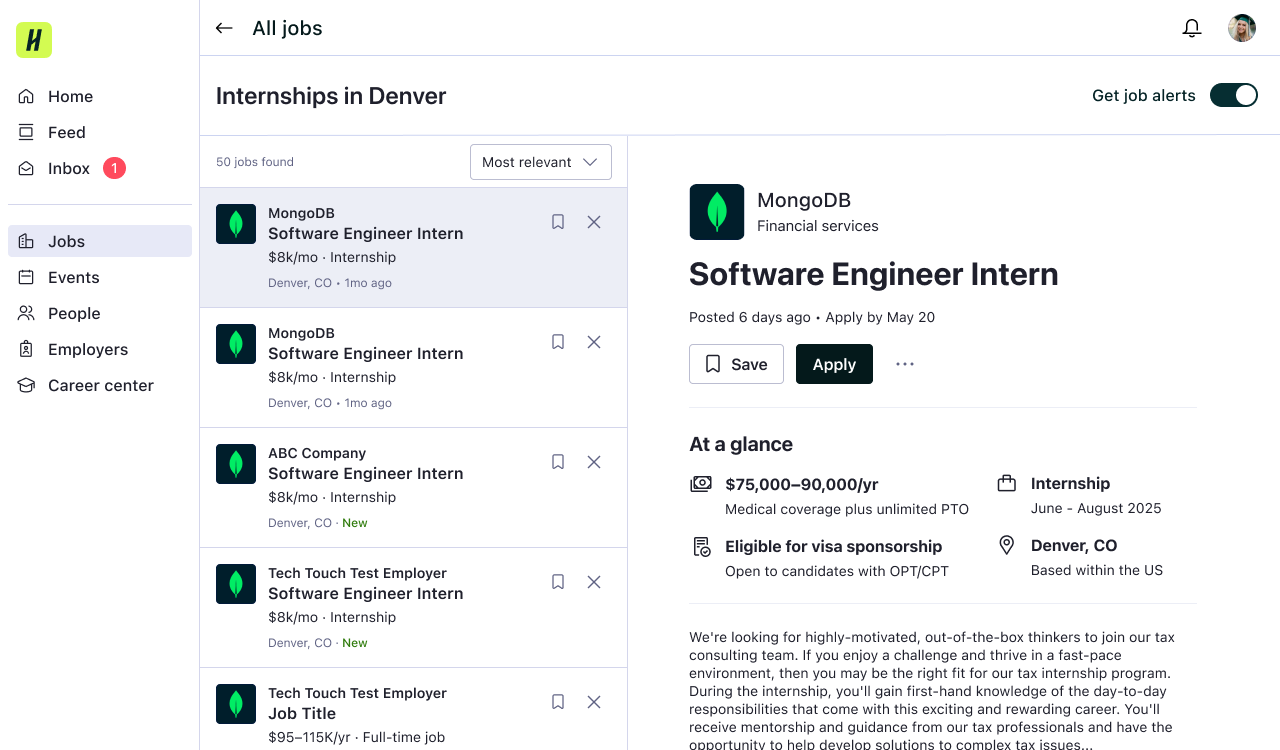This screenshot has width=1280, height=750.
Task: Click 'Internships in Denver' heading
Action: 331,96
